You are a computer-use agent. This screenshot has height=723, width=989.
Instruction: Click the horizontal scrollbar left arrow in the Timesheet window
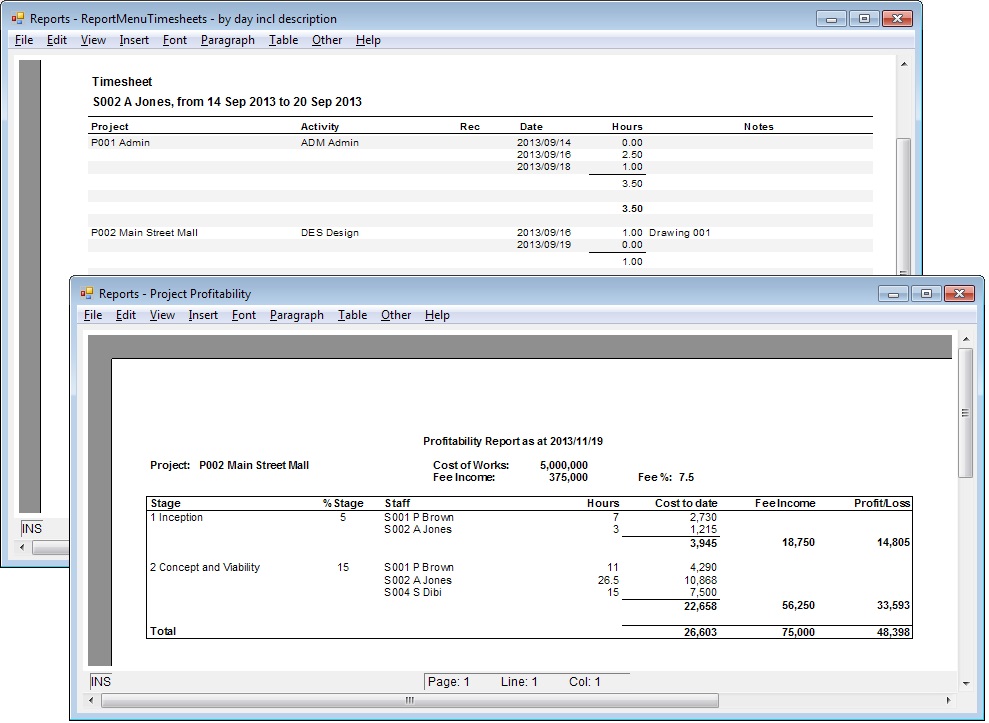(x=24, y=547)
